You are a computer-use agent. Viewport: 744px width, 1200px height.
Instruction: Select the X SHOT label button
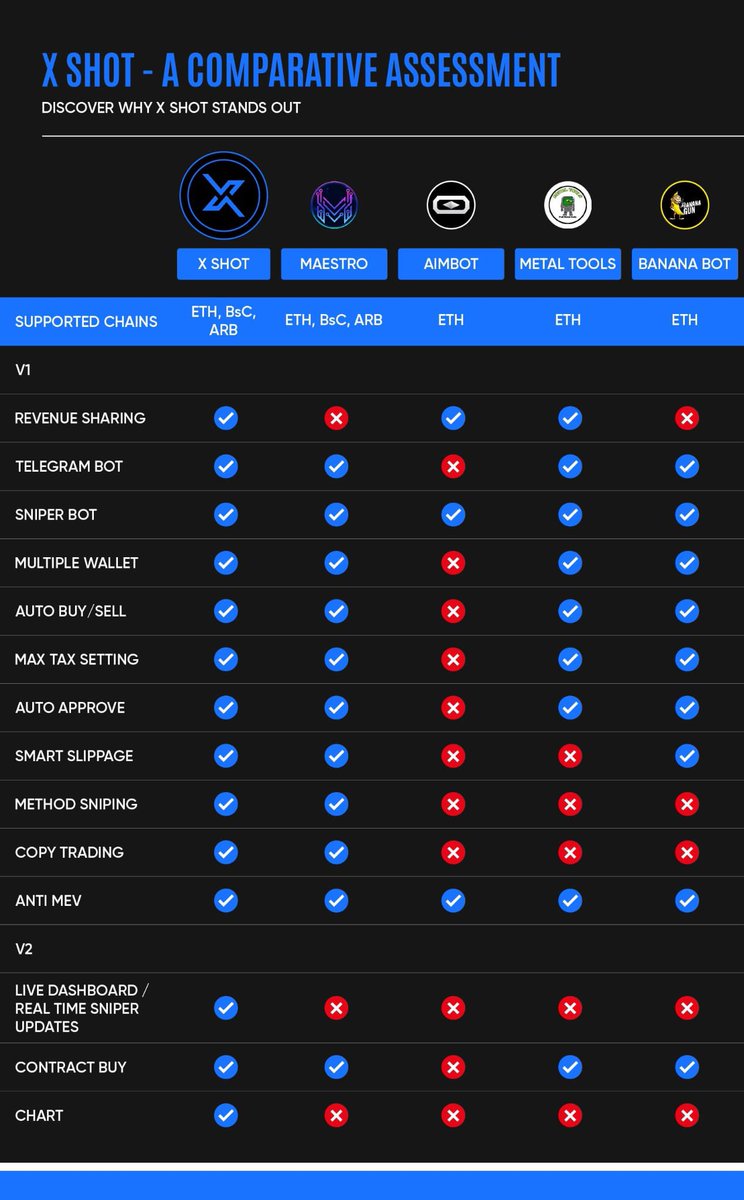[x=224, y=264]
